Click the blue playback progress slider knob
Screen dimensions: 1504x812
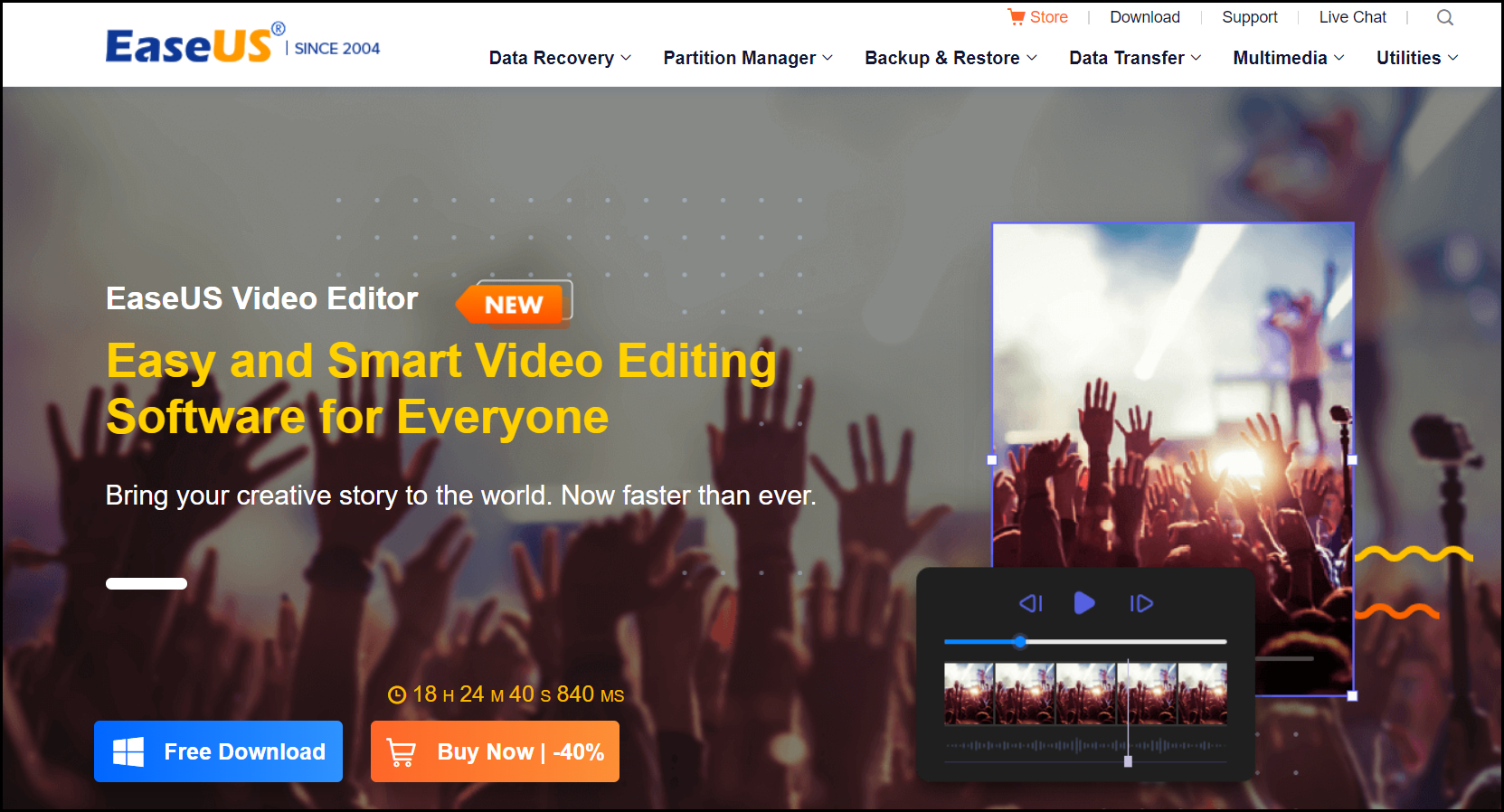(1020, 642)
